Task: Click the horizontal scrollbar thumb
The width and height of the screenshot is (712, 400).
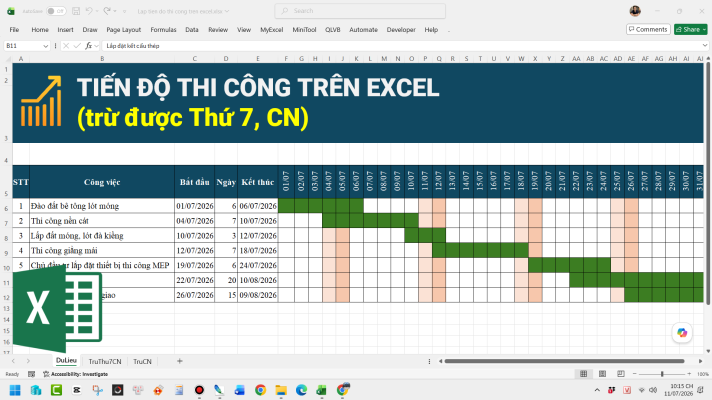Action: pos(564,361)
